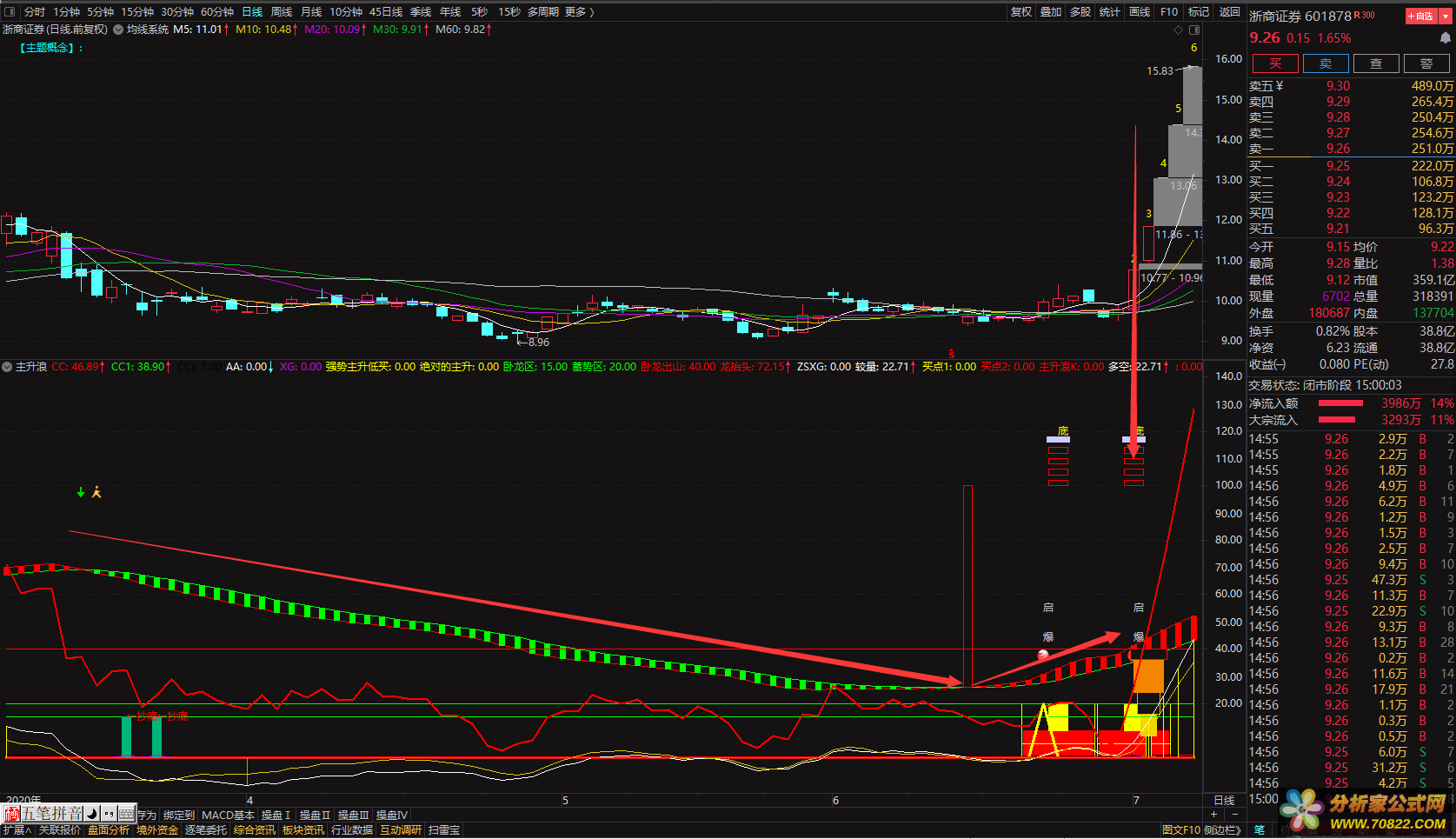Click the 查 query button

point(1376,63)
